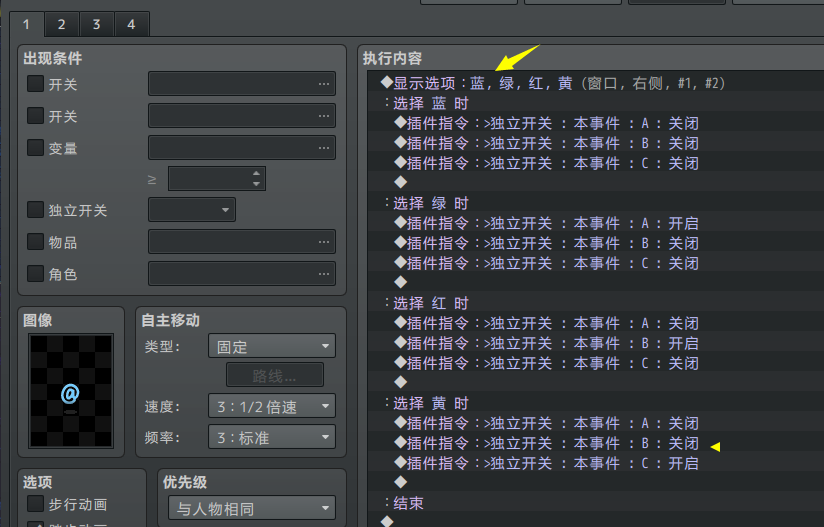
Task: Open the 频率 frequency dropdown
Action: point(271,437)
